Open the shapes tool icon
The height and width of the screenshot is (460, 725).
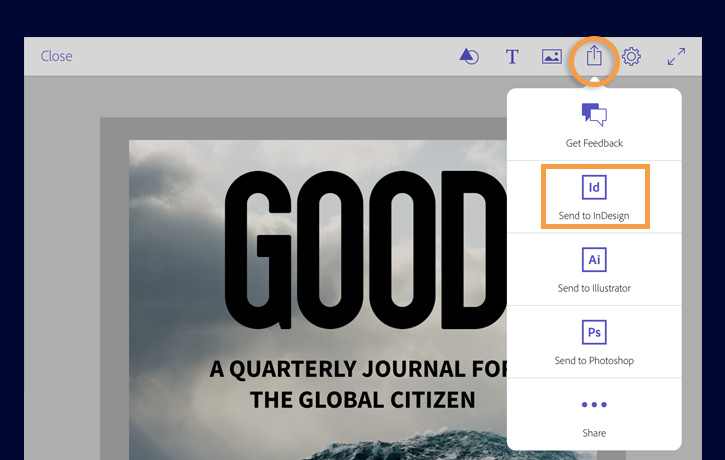(469, 56)
